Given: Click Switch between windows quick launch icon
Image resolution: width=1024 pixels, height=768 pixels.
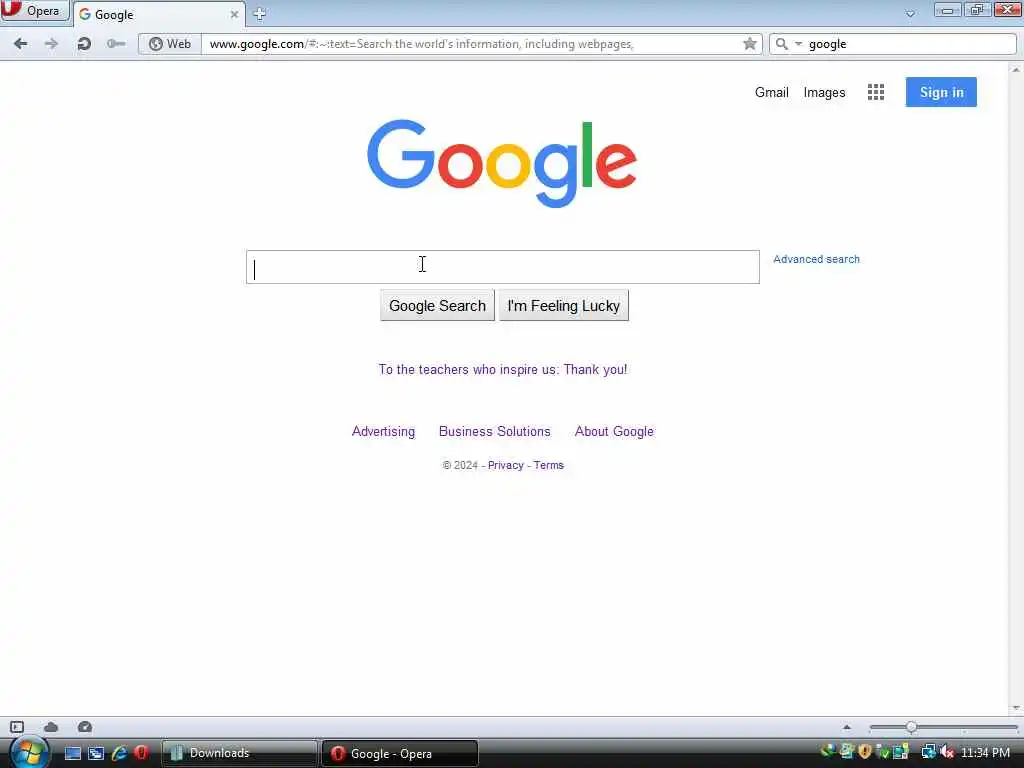Looking at the screenshot, I should 96,753.
